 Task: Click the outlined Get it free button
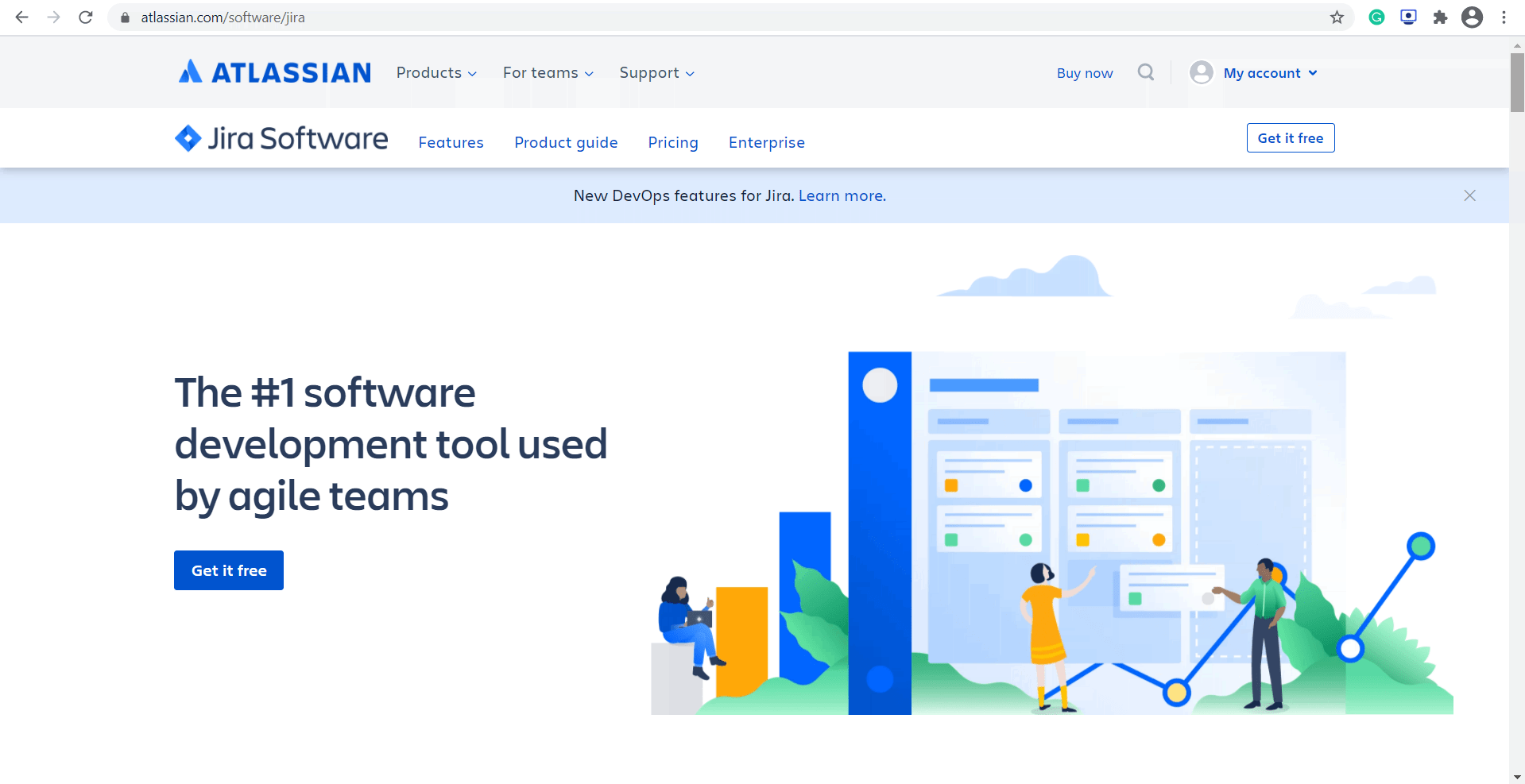coord(1291,138)
